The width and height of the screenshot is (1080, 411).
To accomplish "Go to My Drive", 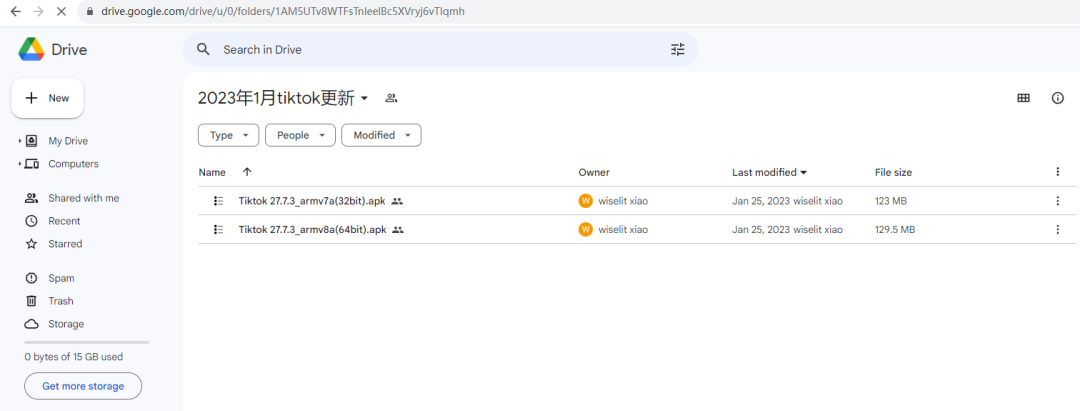I will 68,141.
